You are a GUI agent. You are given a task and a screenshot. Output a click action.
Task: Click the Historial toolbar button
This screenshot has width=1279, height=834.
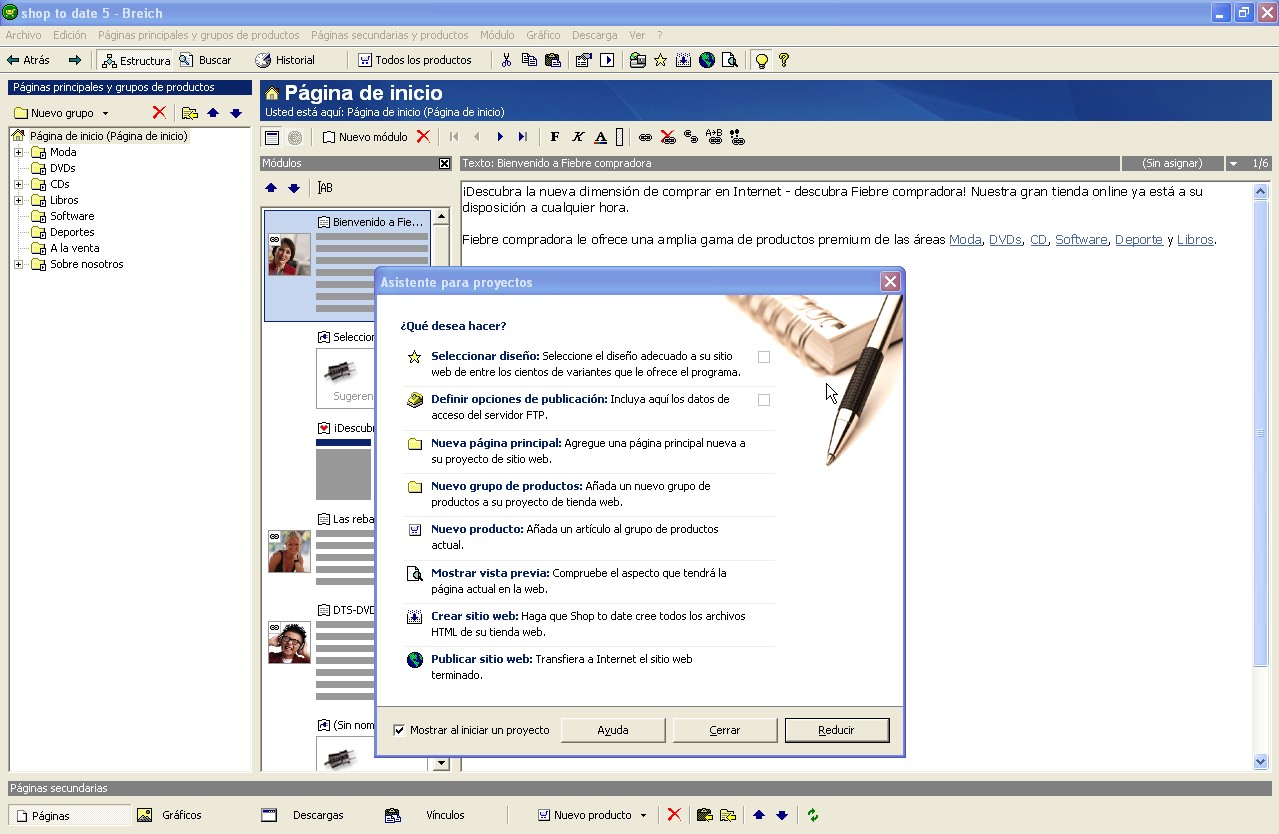(285, 60)
